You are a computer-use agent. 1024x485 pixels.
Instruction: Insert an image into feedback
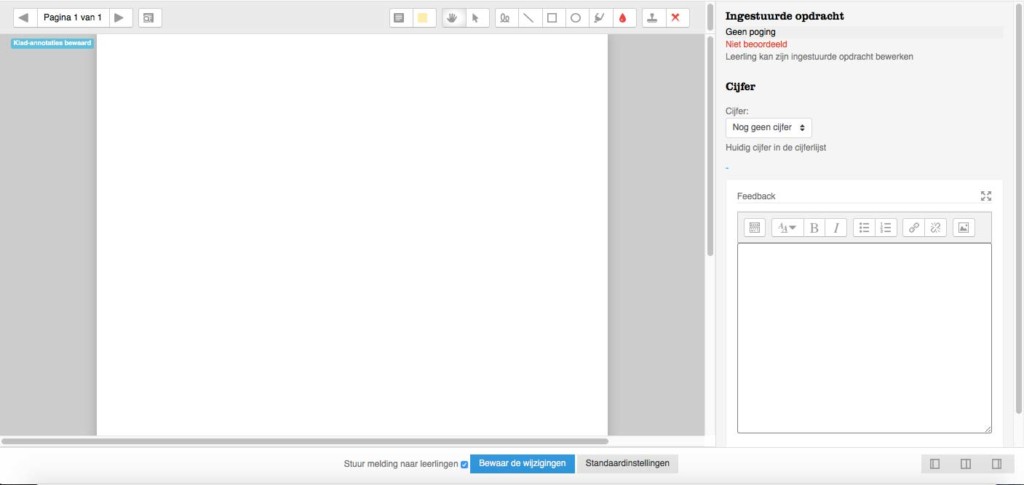(963, 228)
